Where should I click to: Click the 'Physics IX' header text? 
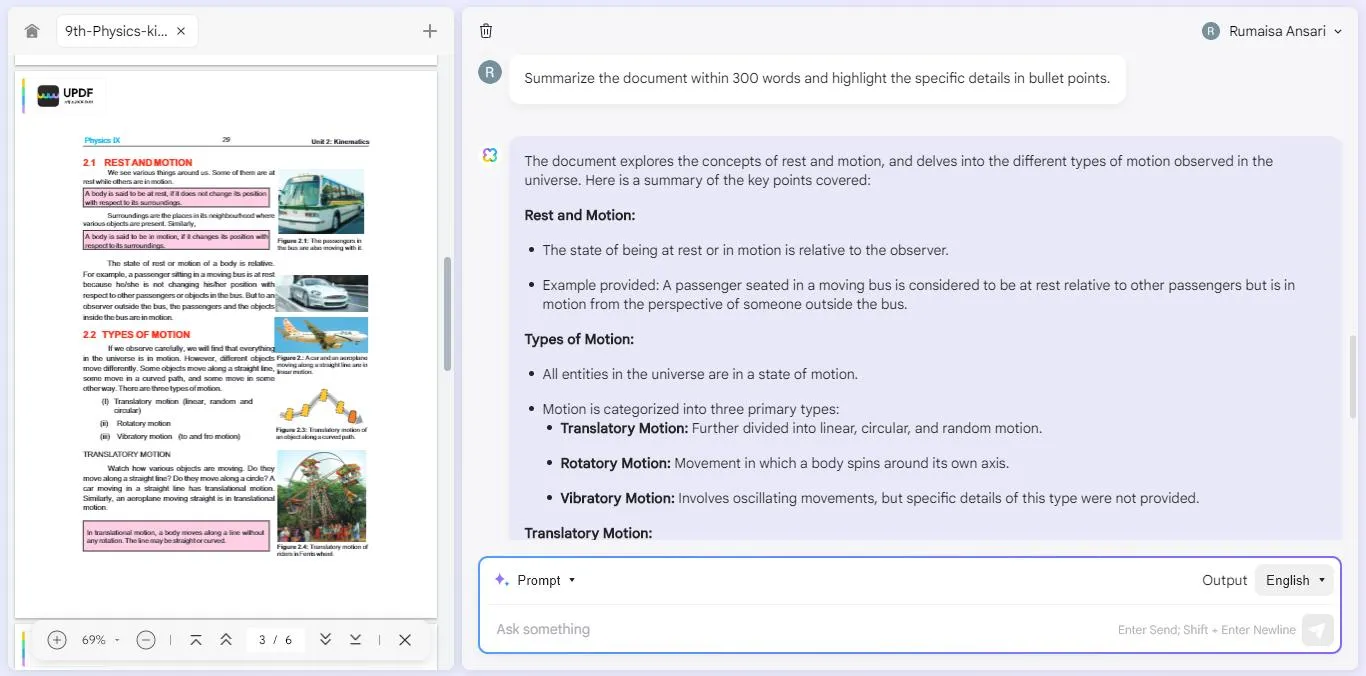pyautogui.click(x=102, y=141)
